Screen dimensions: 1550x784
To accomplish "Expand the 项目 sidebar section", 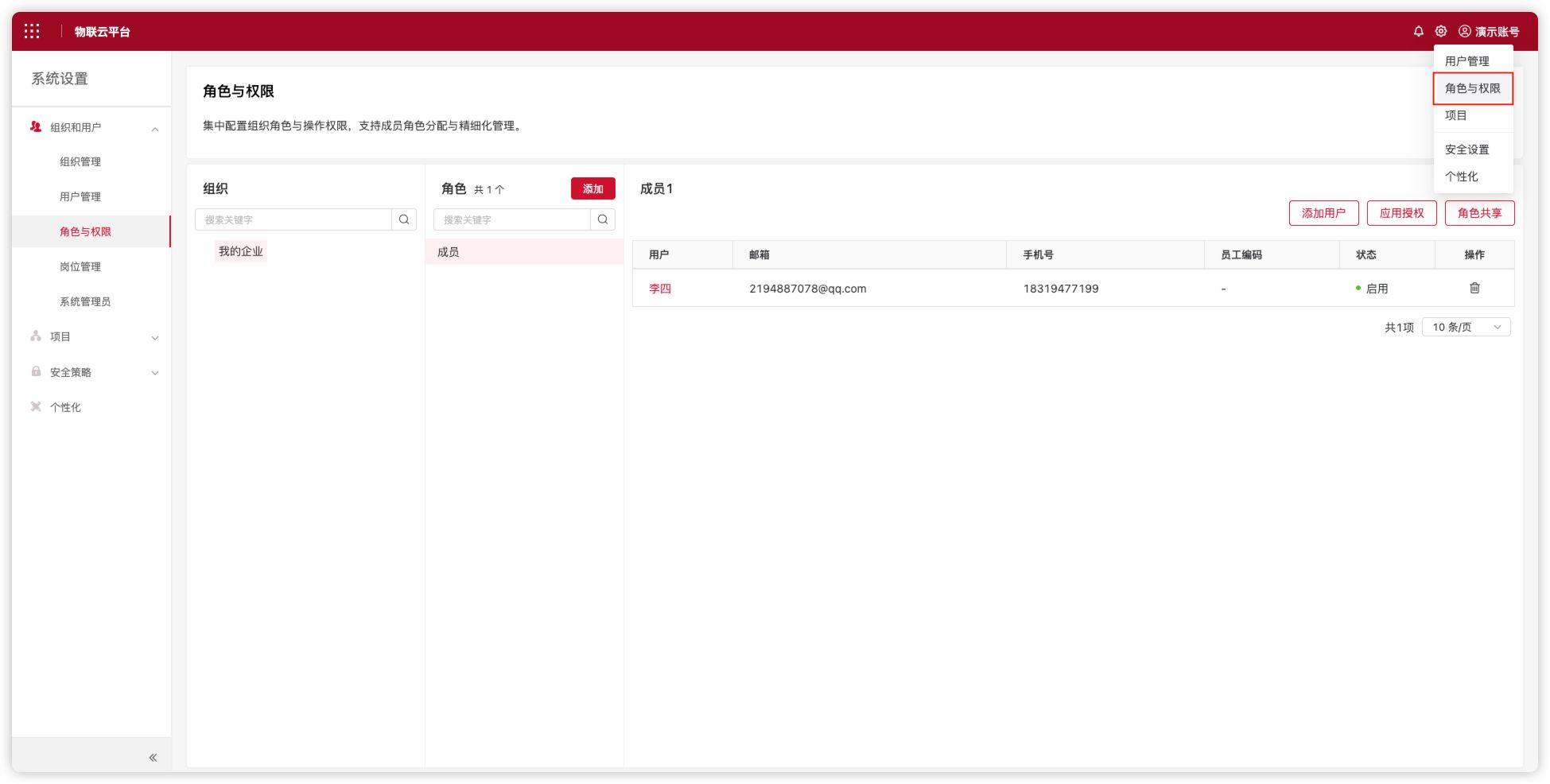I will tap(155, 337).
